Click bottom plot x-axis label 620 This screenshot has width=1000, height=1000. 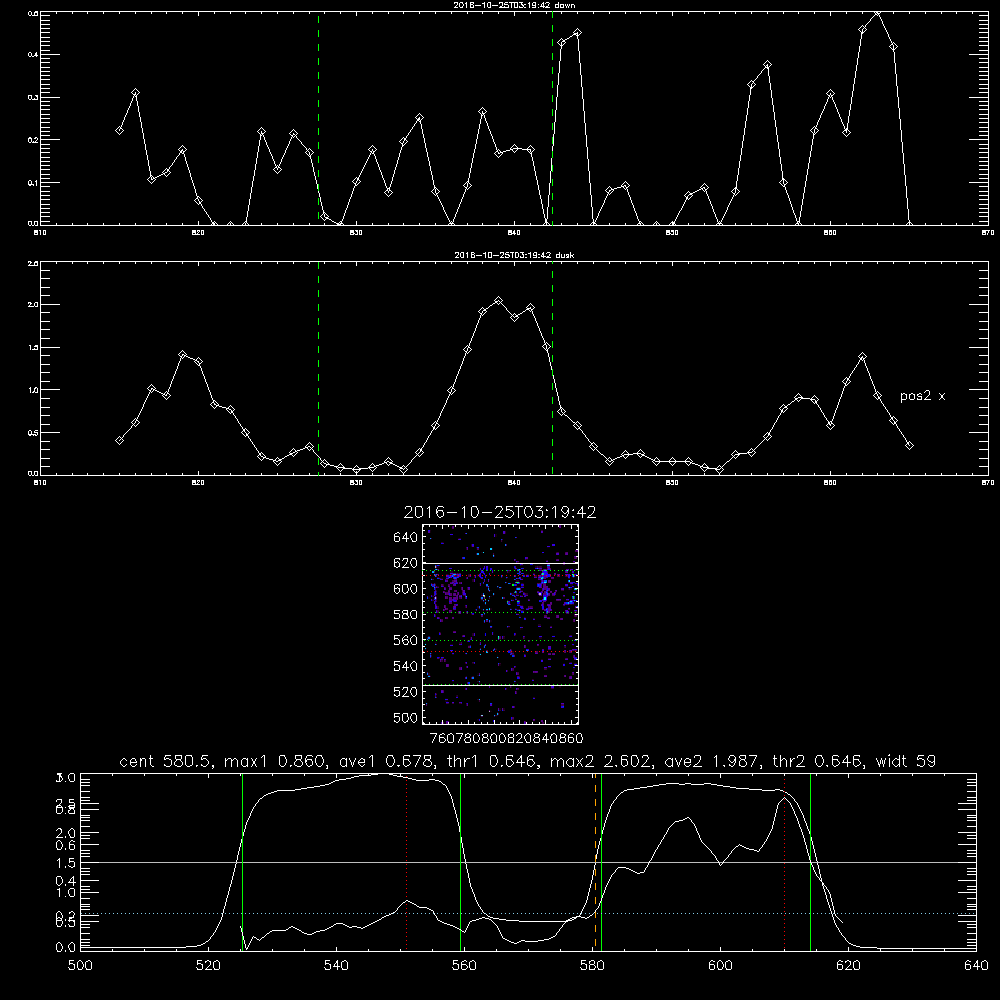pyautogui.click(x=848, y=966)
